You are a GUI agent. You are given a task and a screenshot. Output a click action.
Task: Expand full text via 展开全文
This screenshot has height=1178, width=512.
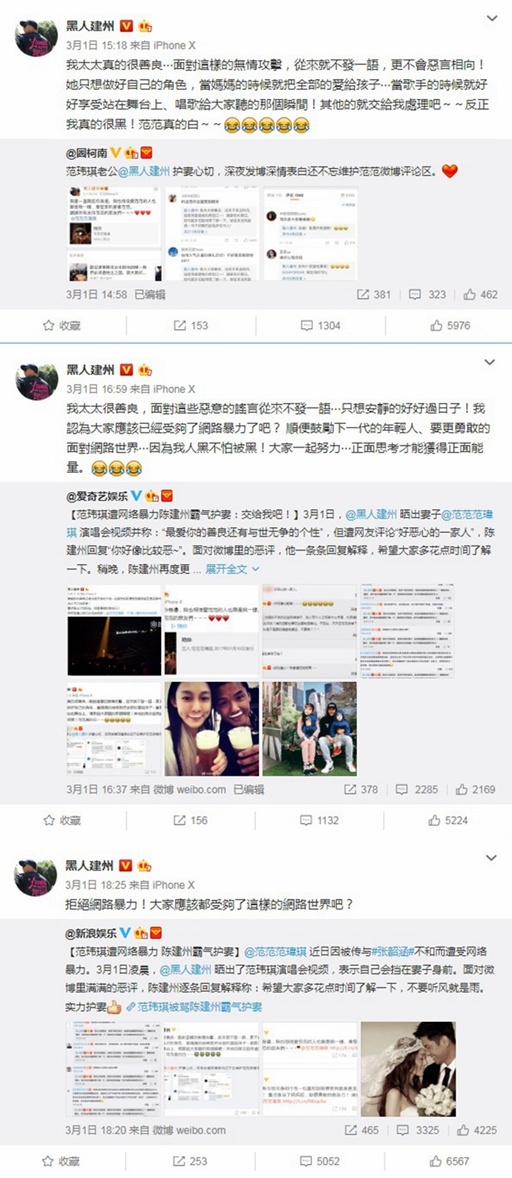[233, 568]
